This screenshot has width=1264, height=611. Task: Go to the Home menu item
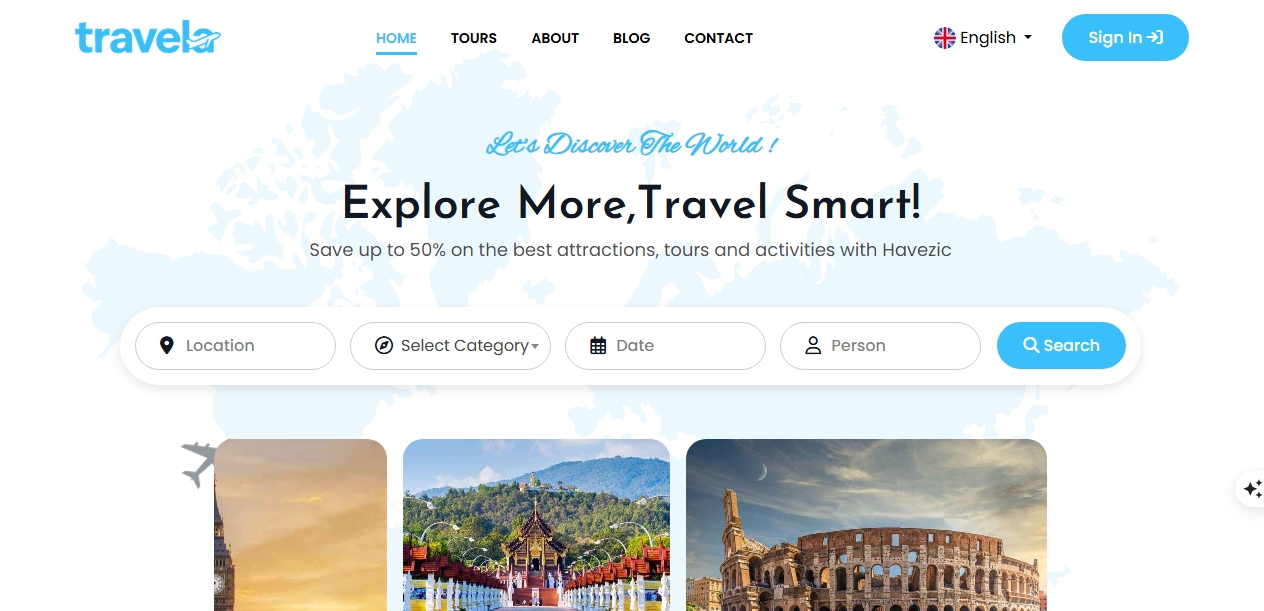(x=396, y=38)
